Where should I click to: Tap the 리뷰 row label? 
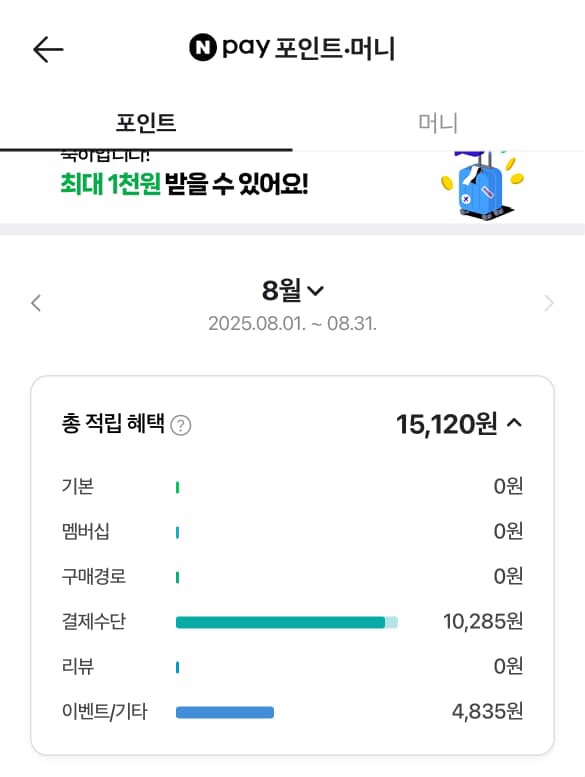click(x=77, y=666)
